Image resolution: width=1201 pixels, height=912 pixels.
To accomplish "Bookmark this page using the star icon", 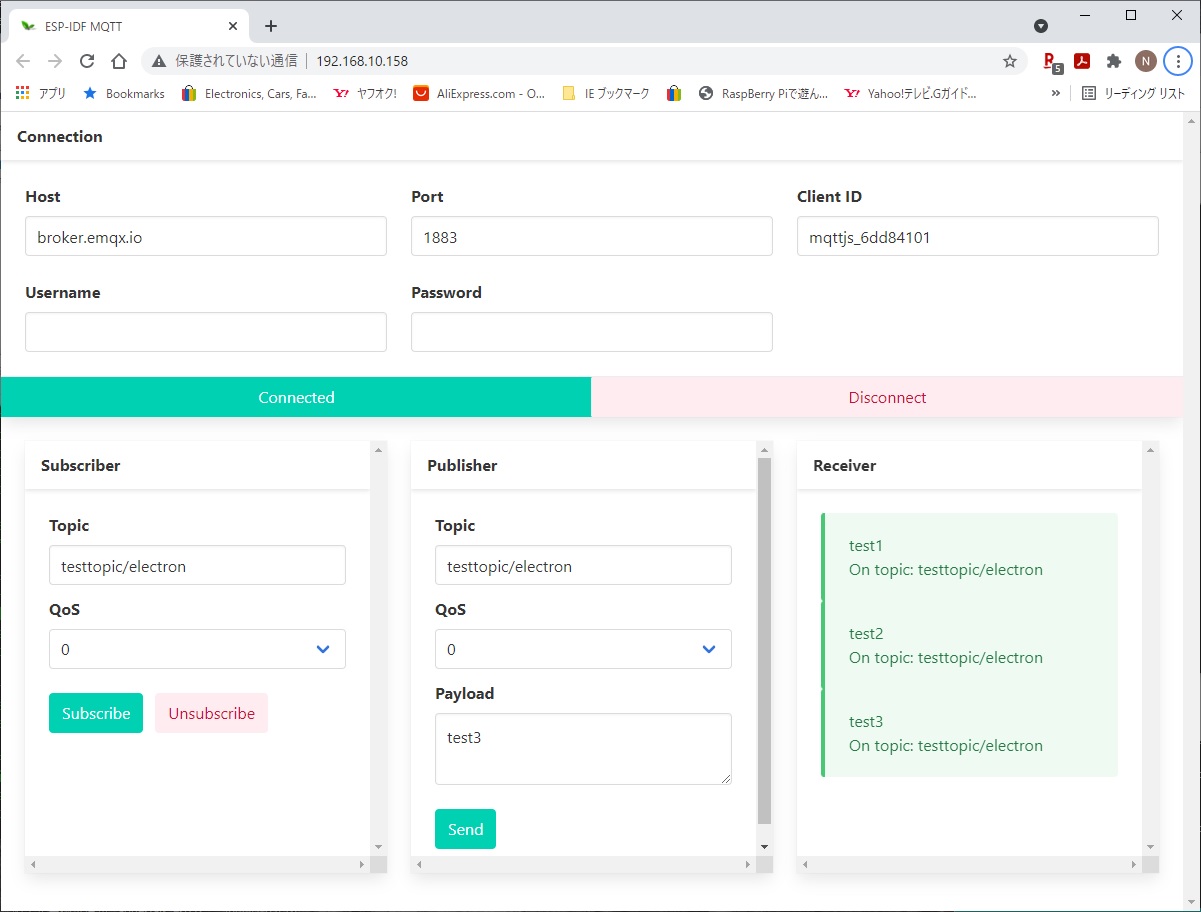I will point(1010,60).
